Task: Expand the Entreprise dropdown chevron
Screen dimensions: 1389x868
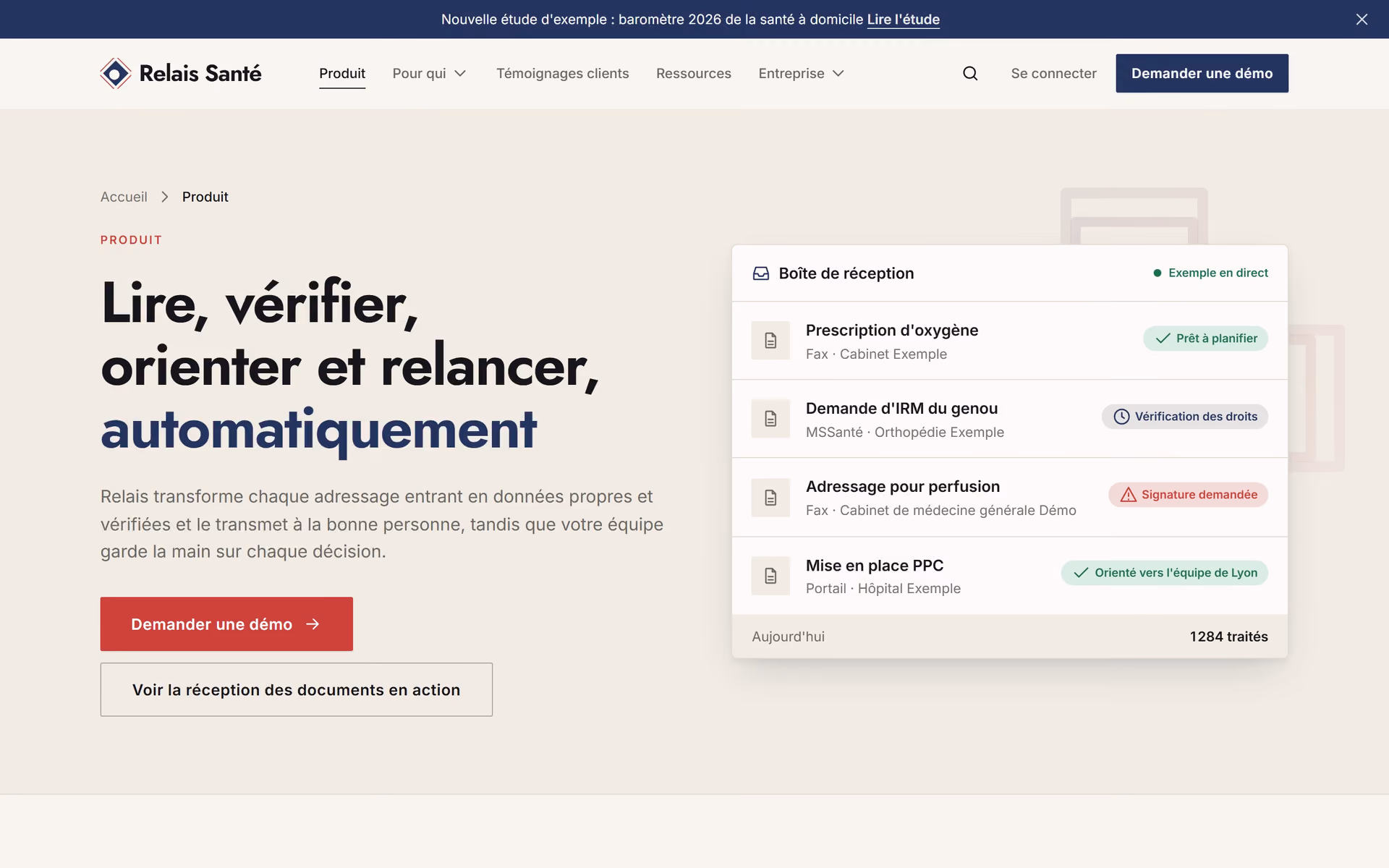Action: [x=838, y=74]
